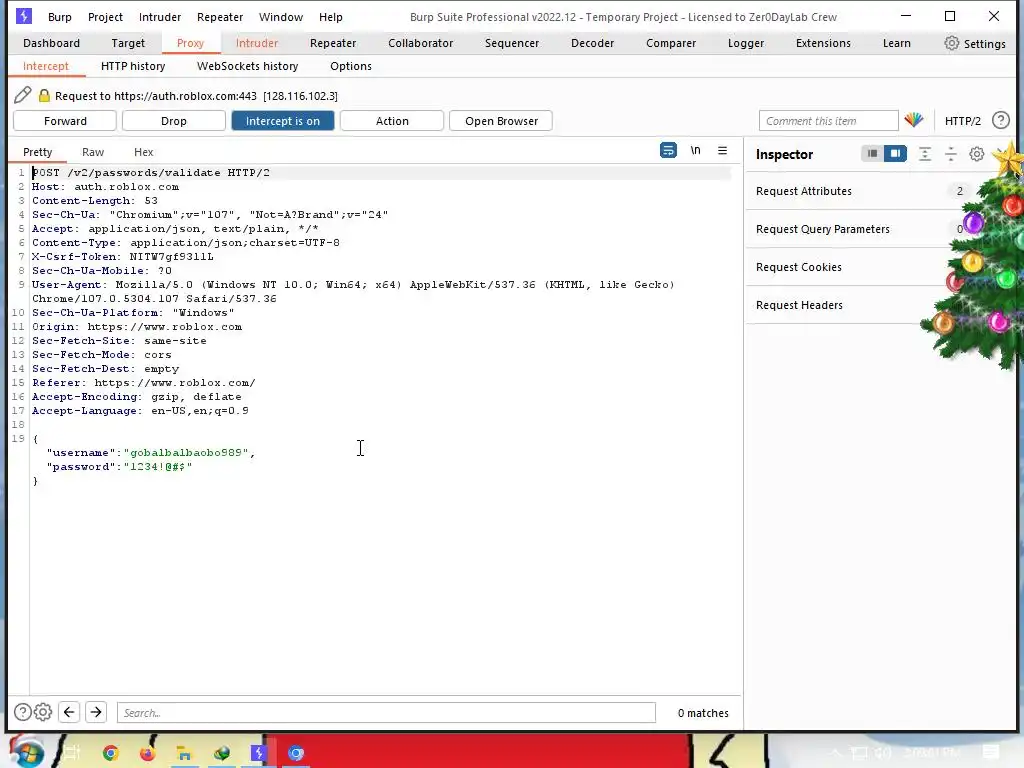Open Chrome from the taskbar
Screen dimensions: 1024x768
[110, 753]
